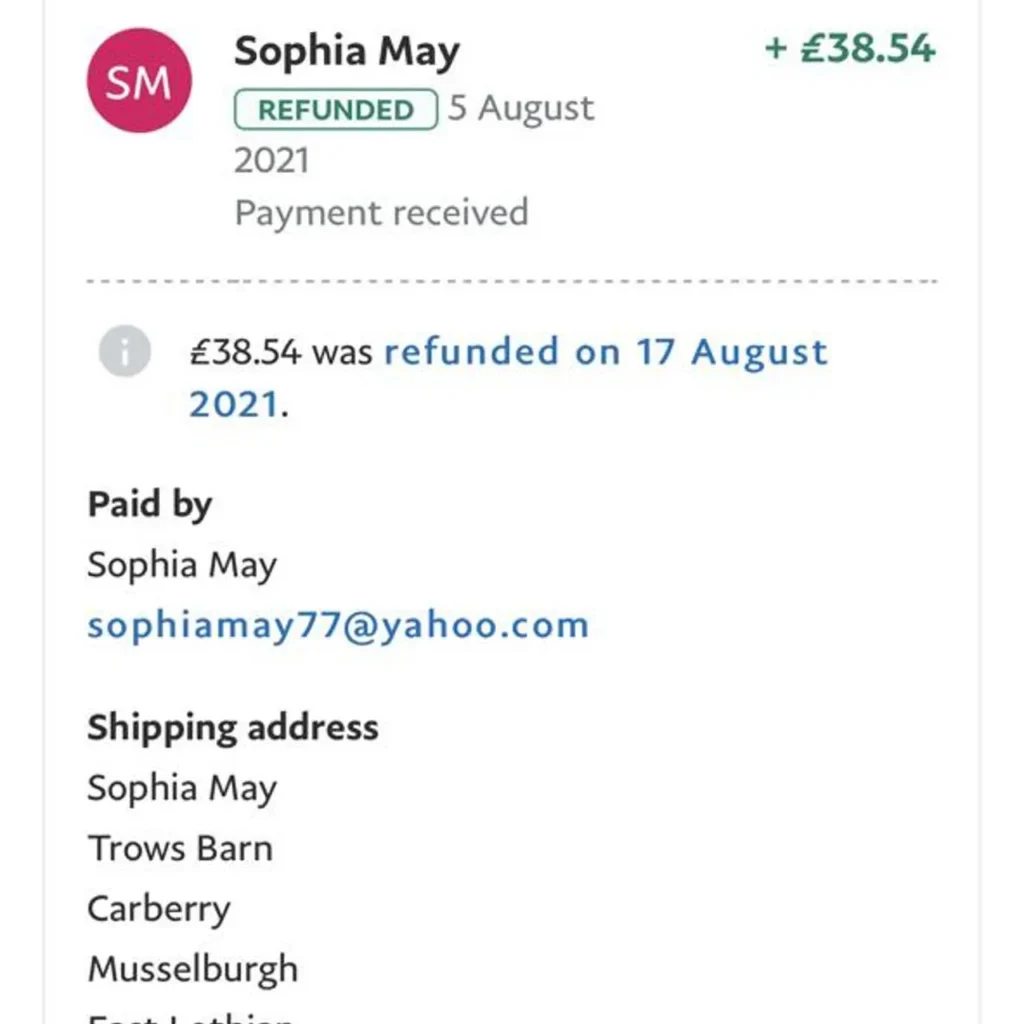Click Sophia May under Shipping address
The height and width of the screenshot is (1024, 1024).
[x=182, y=789]
